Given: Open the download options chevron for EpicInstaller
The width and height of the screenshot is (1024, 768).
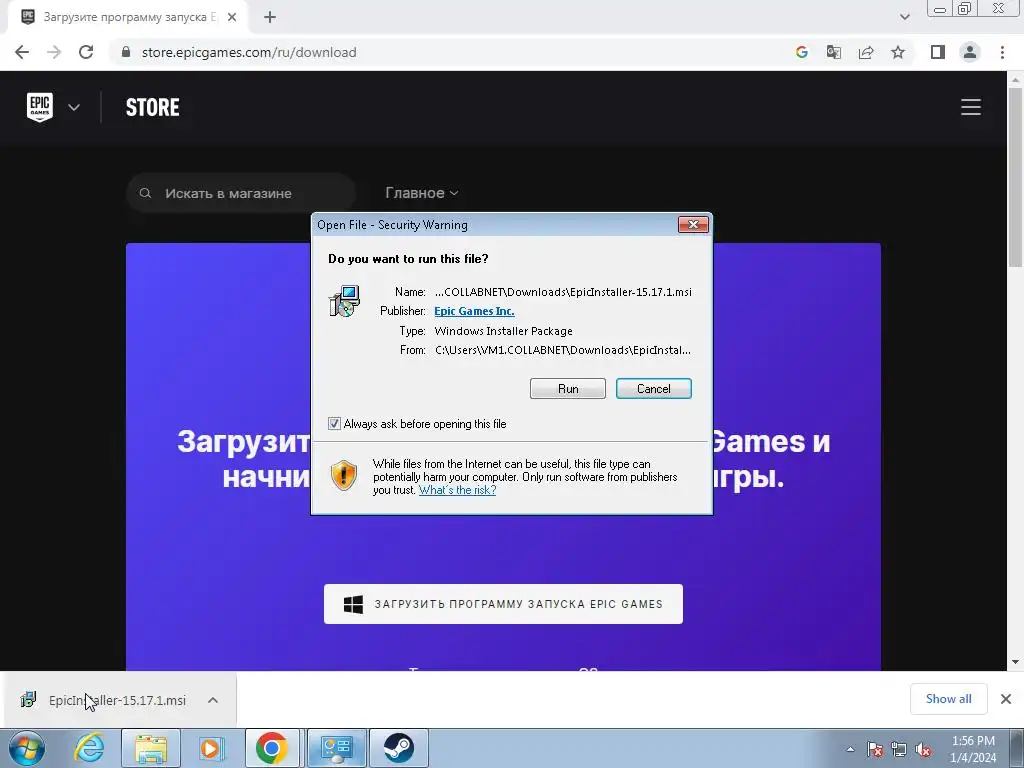Looking at the screenshot, I should [213, 700].
